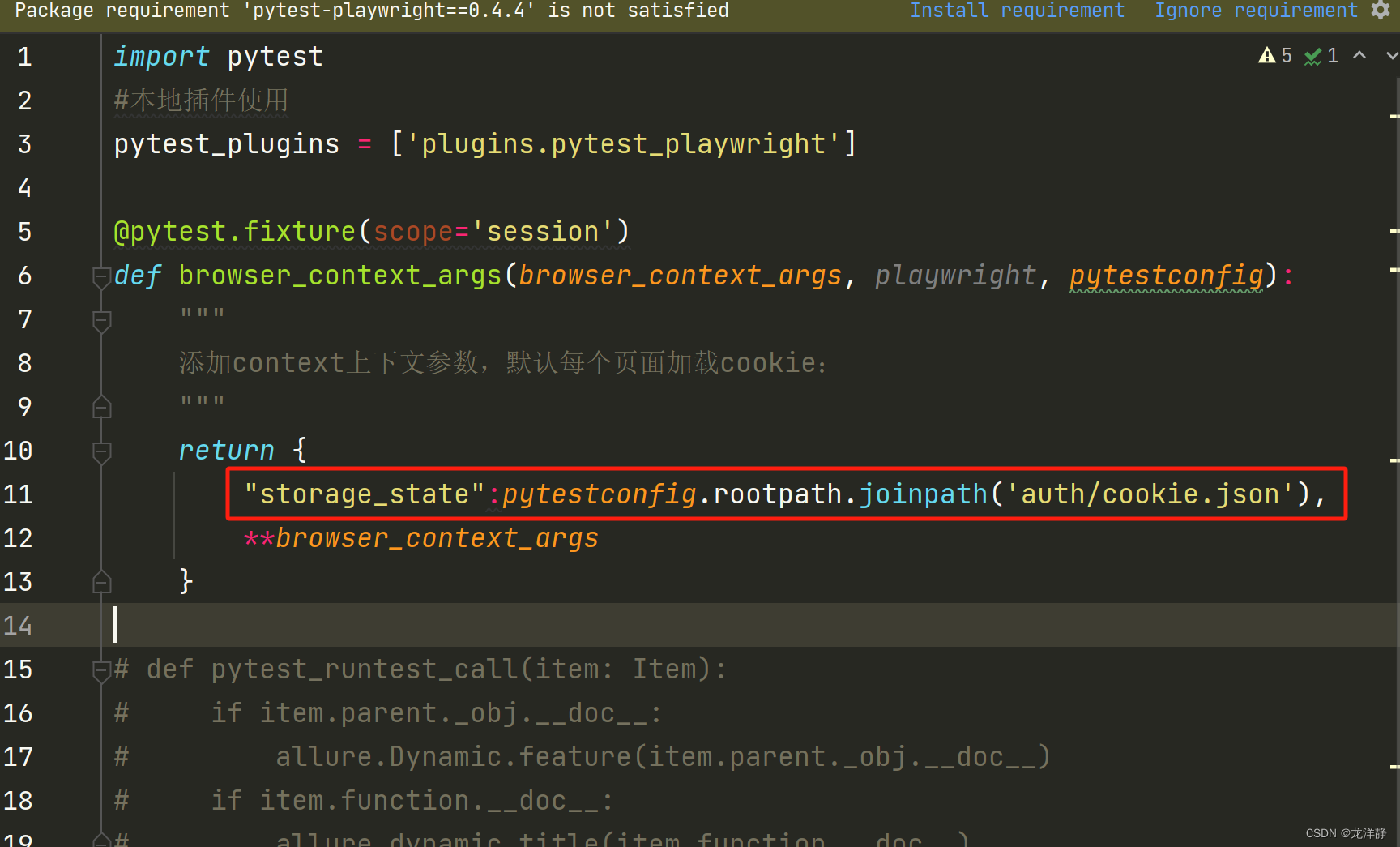Viewport: 1400px width, 847px height.
Task: Click the Chinese comment on line 2
Action: [x=201, y=101]
